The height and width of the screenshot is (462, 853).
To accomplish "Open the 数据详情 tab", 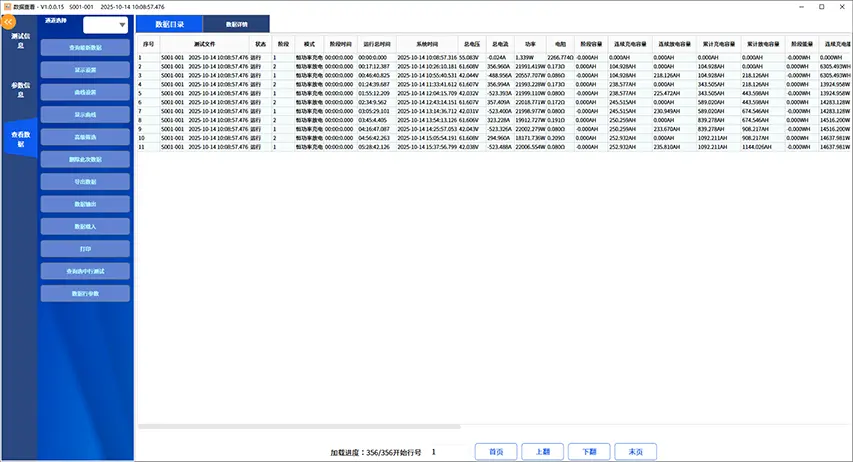I will (x=239, y=25).
